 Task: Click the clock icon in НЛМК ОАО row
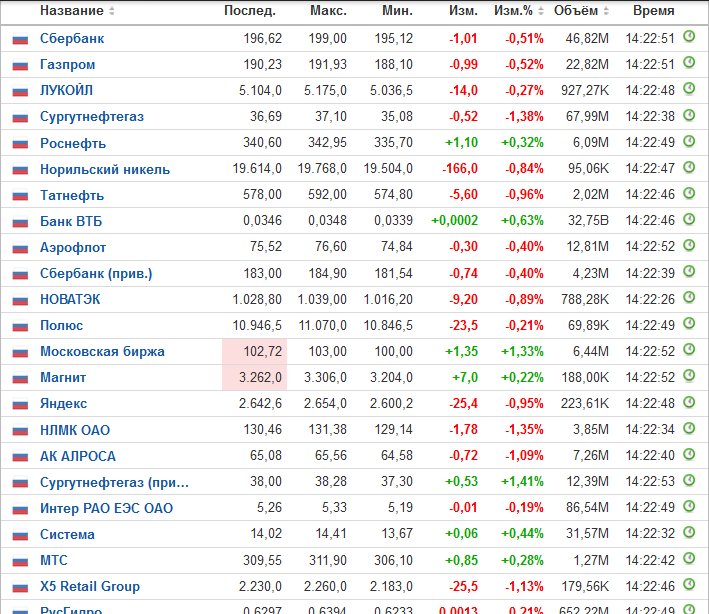689,428
